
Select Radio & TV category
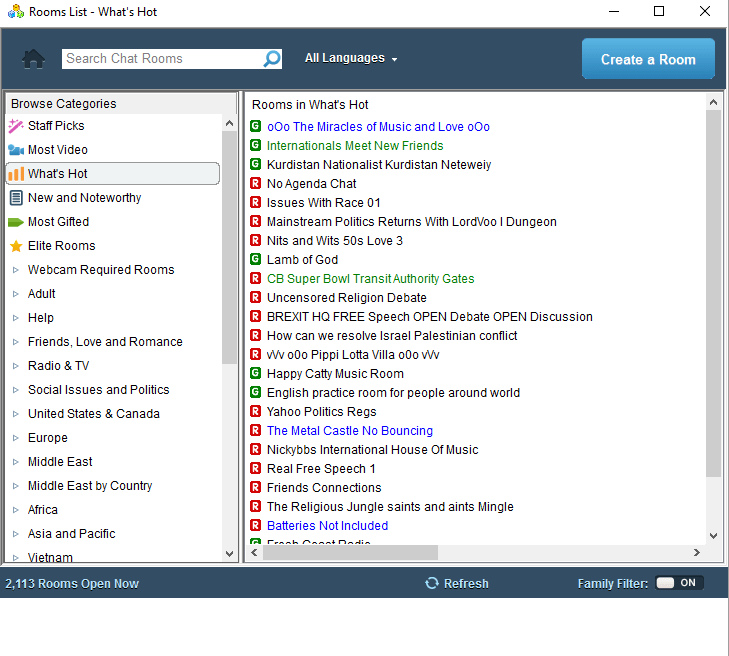[x=58, y=366]
